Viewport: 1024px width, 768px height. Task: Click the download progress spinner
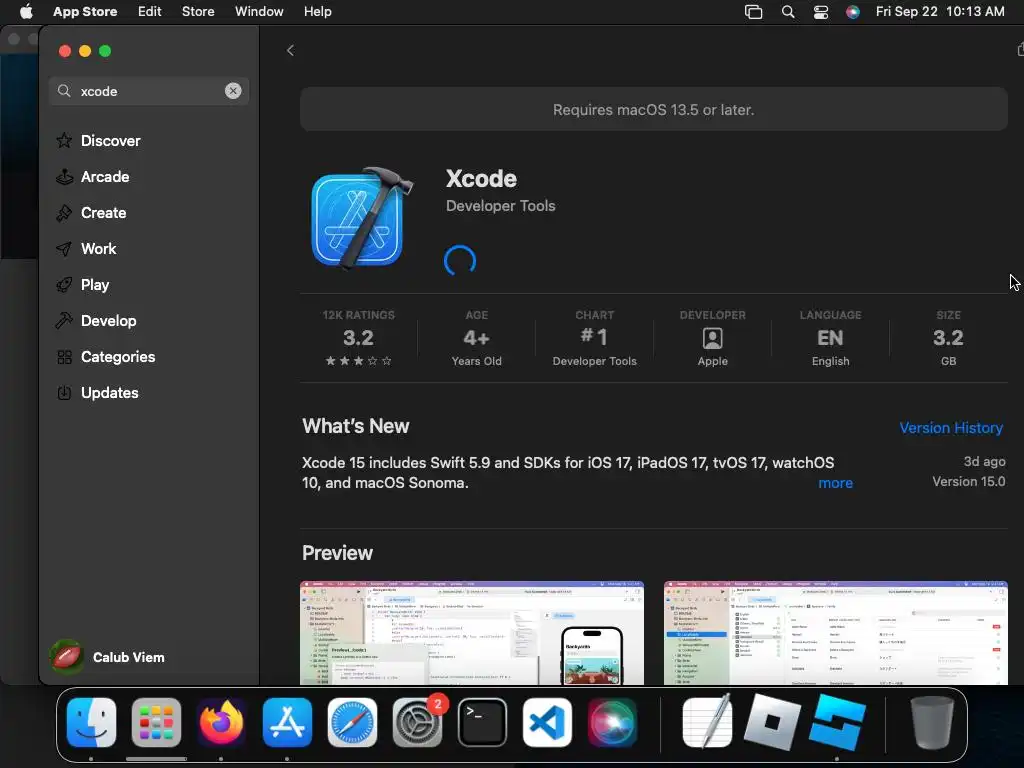[x=460, y=261]
